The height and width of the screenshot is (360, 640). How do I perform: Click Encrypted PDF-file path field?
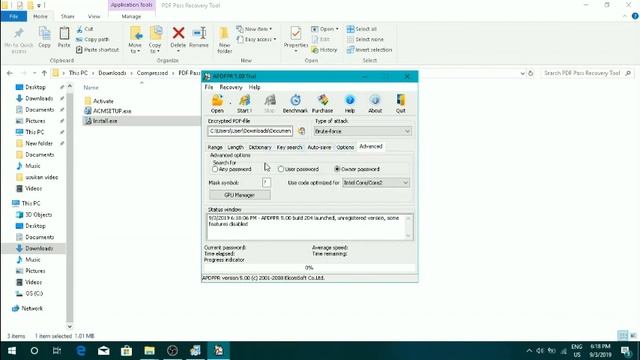pyautogui.click(x=250, y=131)
